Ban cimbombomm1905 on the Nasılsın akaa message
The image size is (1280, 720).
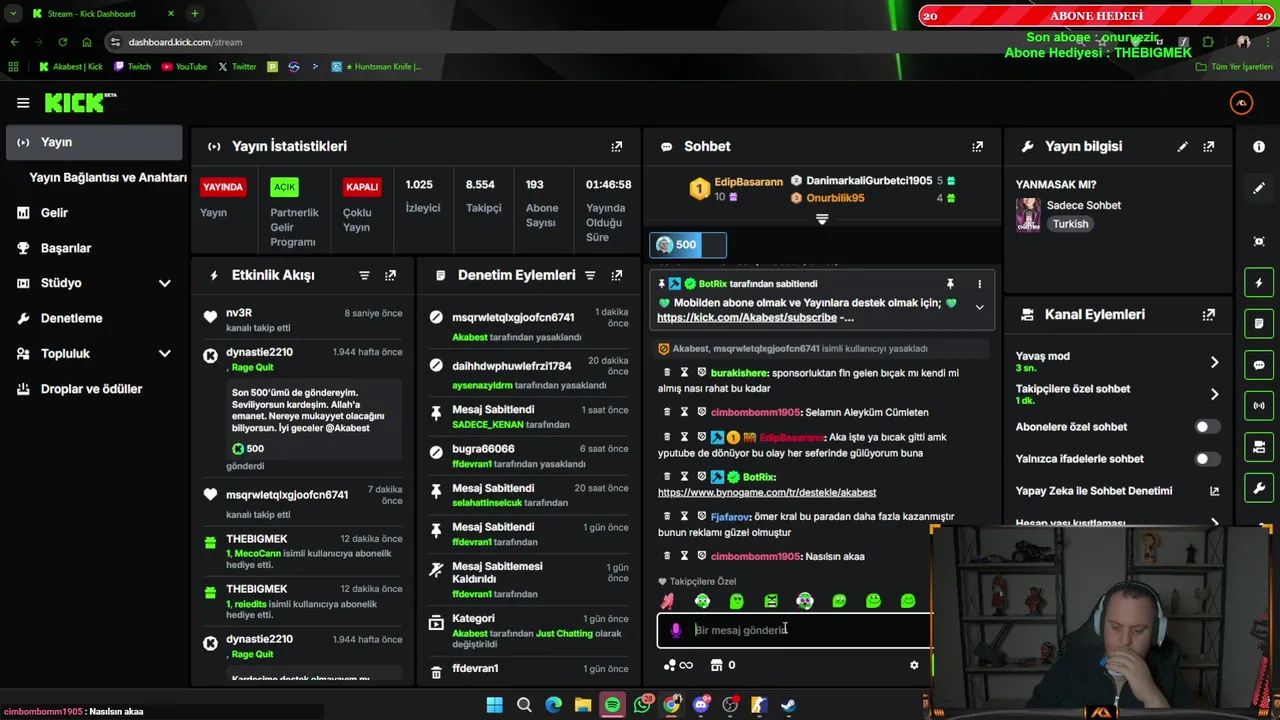(x=701, y=556)
